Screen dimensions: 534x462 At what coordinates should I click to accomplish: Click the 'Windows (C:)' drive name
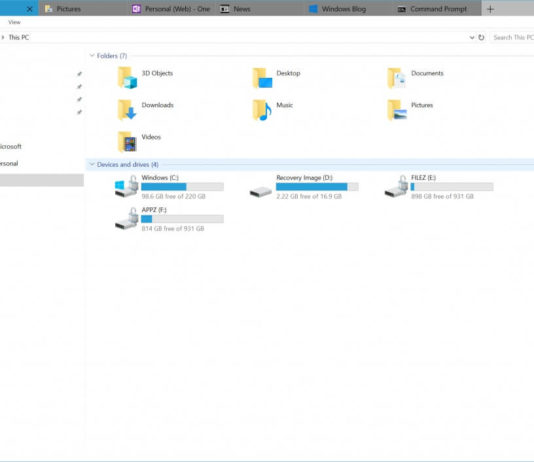pyautogui.click(x=160, y=178)
